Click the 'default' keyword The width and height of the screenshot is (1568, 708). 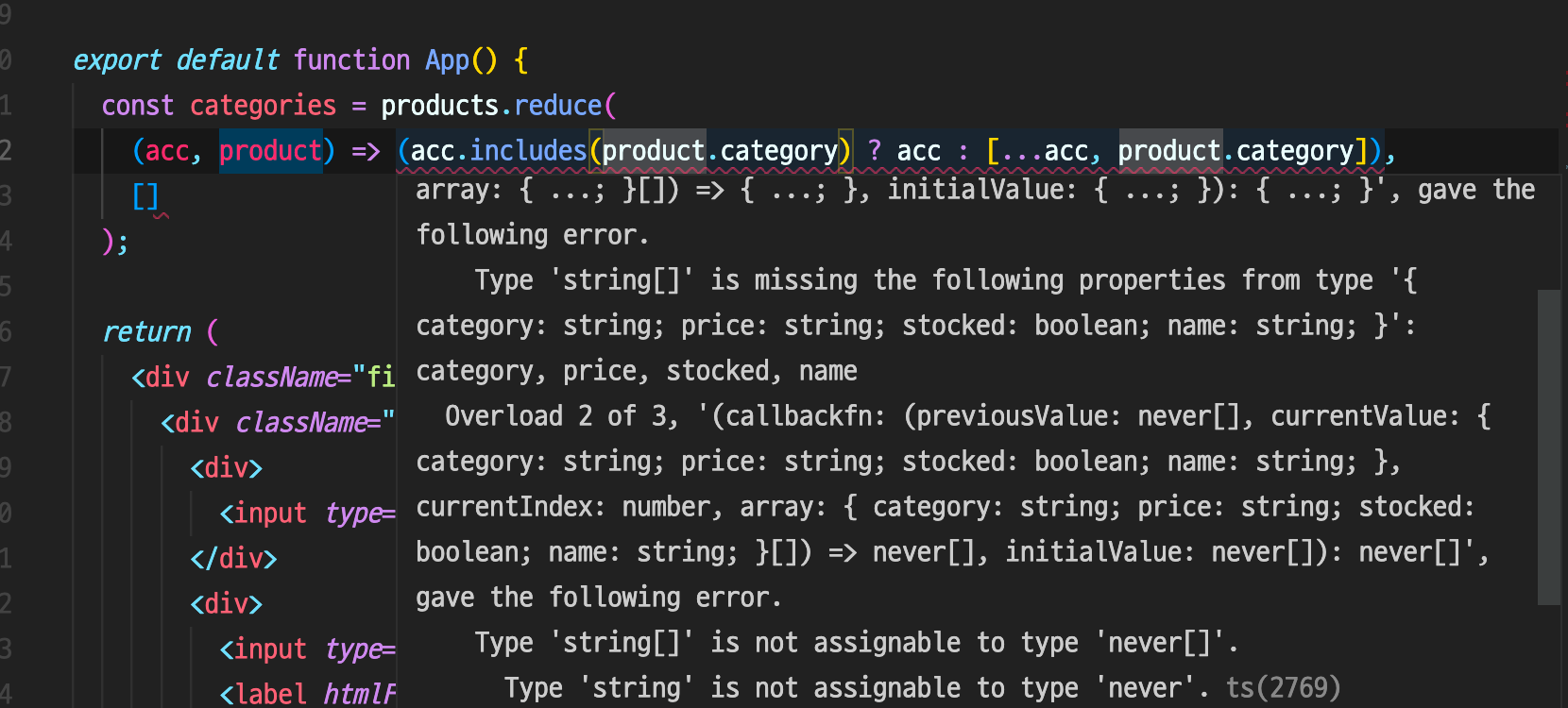coord(228,60)
